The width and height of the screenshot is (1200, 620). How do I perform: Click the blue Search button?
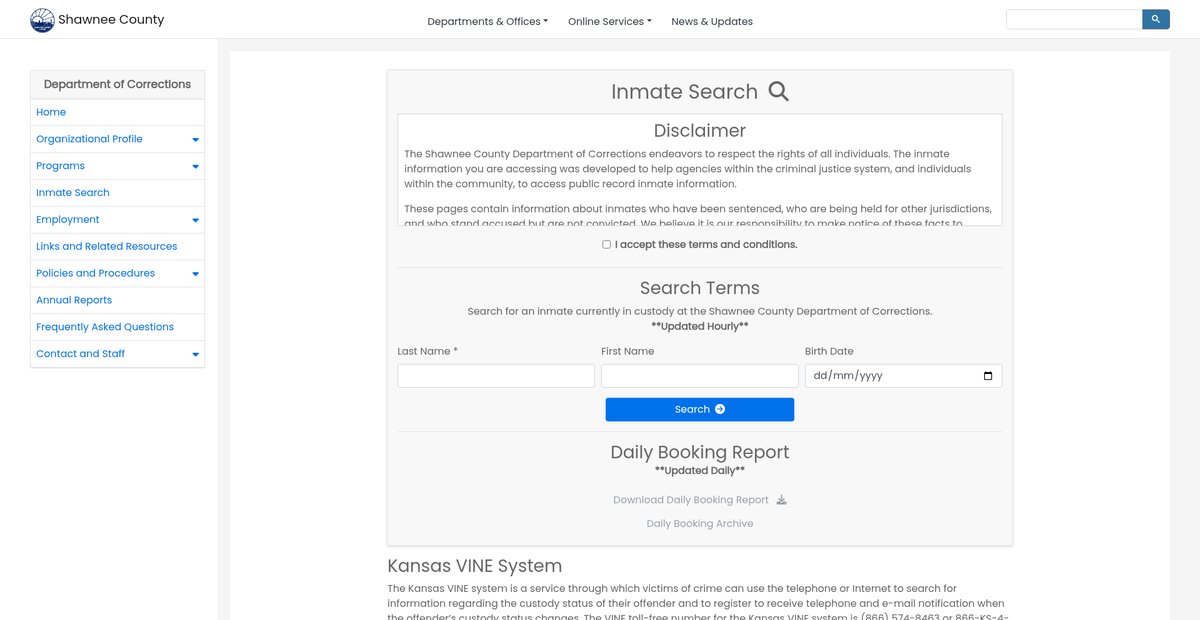point(700,409)
